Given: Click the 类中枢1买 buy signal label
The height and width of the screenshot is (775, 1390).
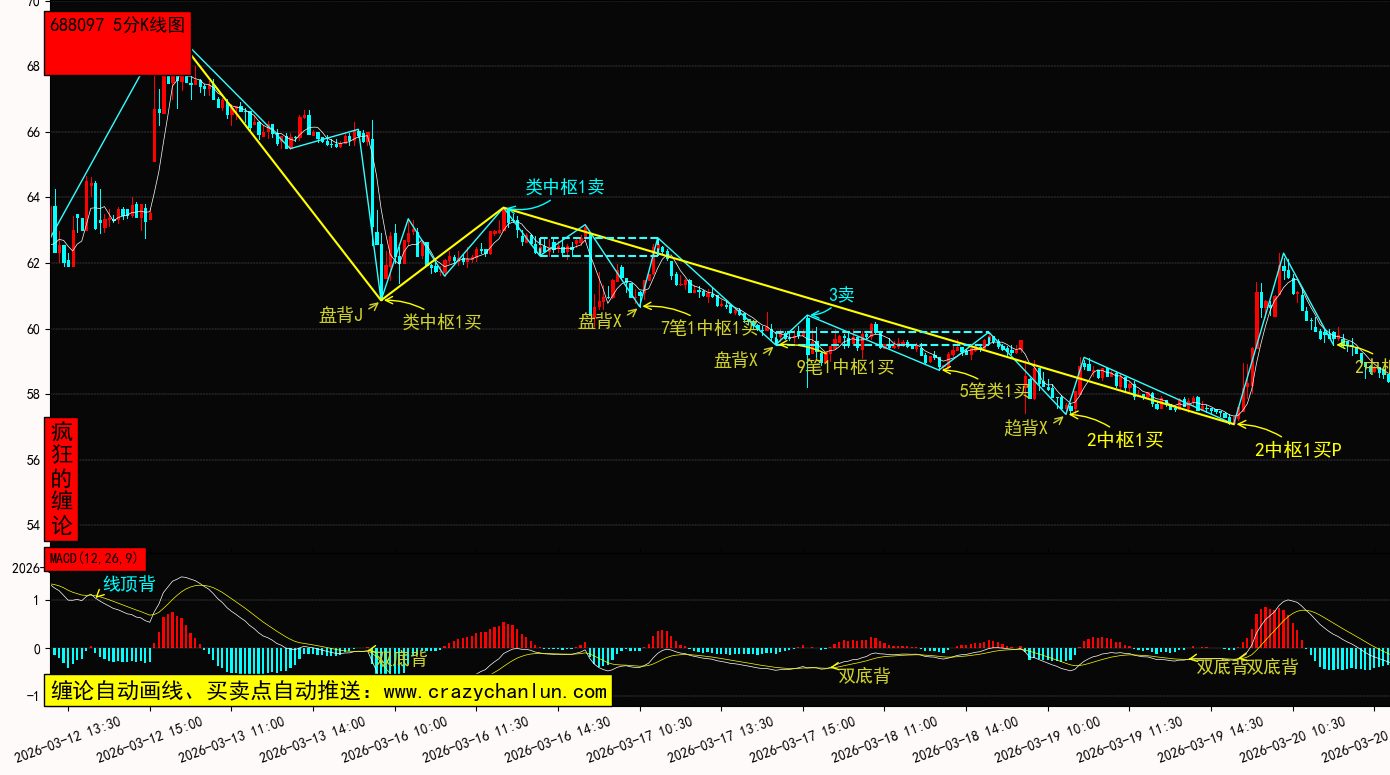Looking at the screenshot, I should [x=442, y=322].
